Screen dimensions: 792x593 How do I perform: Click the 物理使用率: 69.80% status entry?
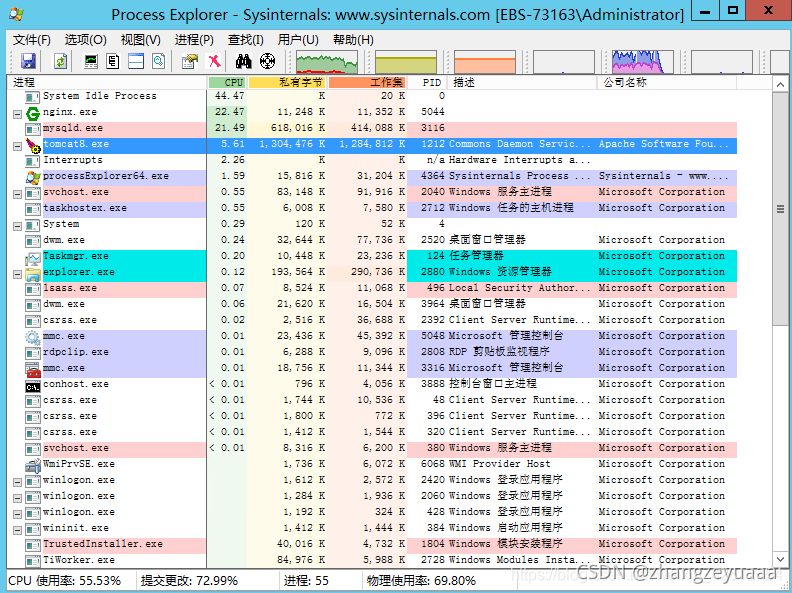(x=421, y=581)
